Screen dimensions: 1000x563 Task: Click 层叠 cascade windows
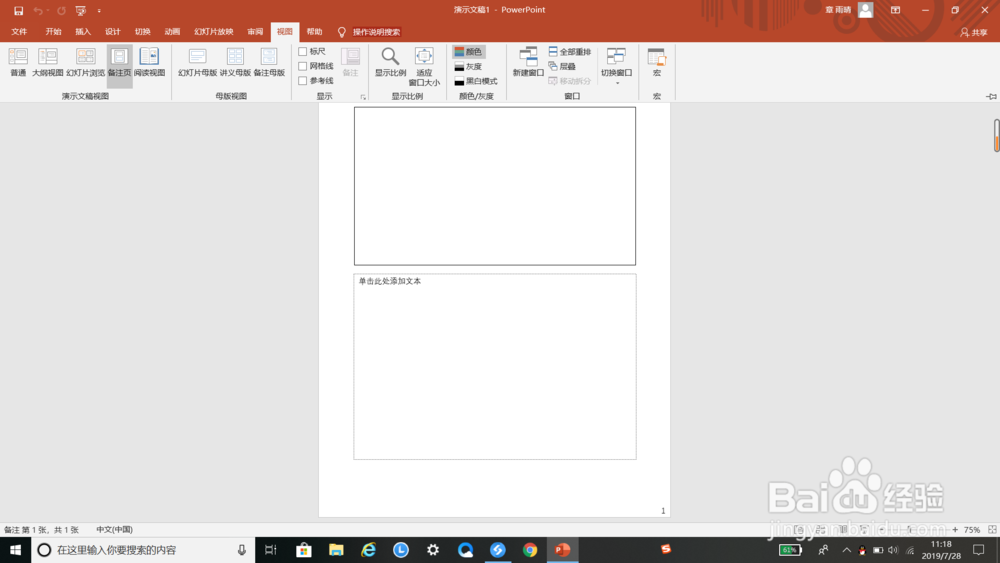(x=562, y=66)
